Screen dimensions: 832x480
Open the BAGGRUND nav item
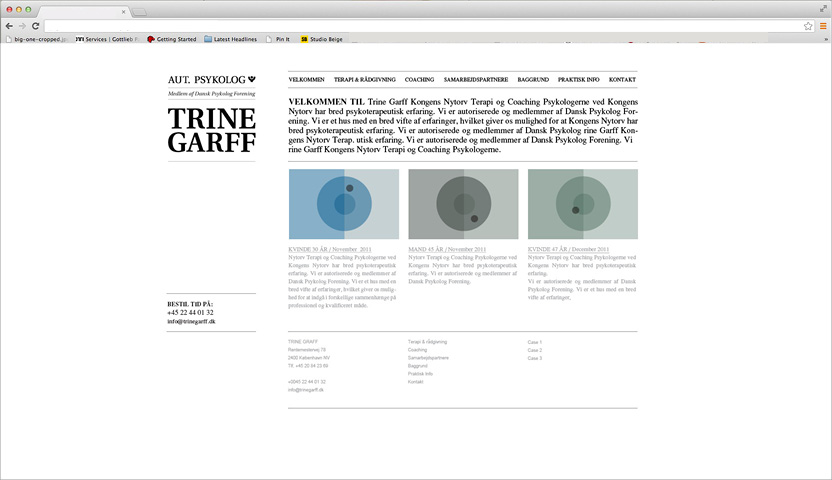[x=533, y=80]
